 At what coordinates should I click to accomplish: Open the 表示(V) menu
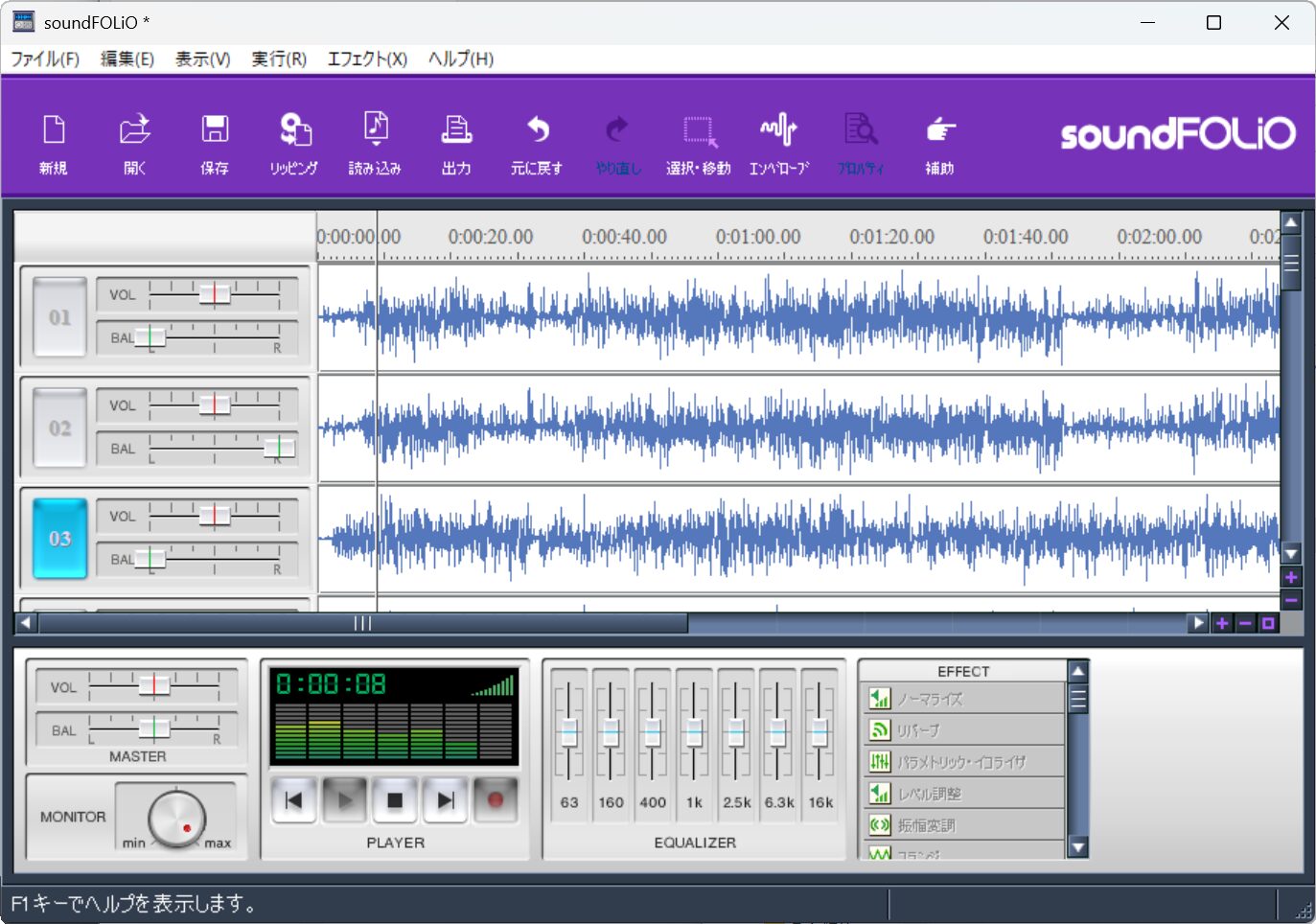click(x=203, y=59)
